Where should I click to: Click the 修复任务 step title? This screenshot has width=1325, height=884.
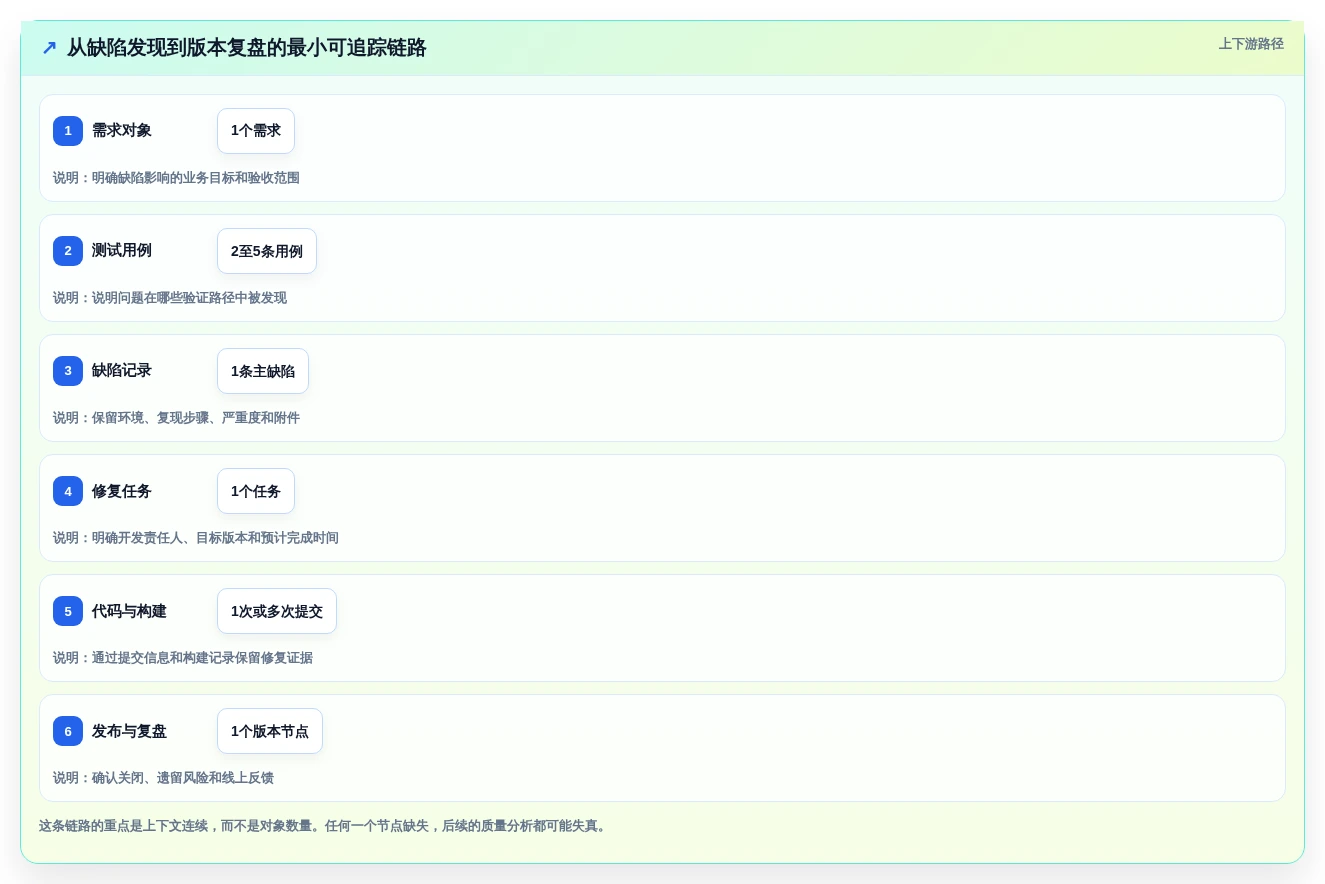122,491
